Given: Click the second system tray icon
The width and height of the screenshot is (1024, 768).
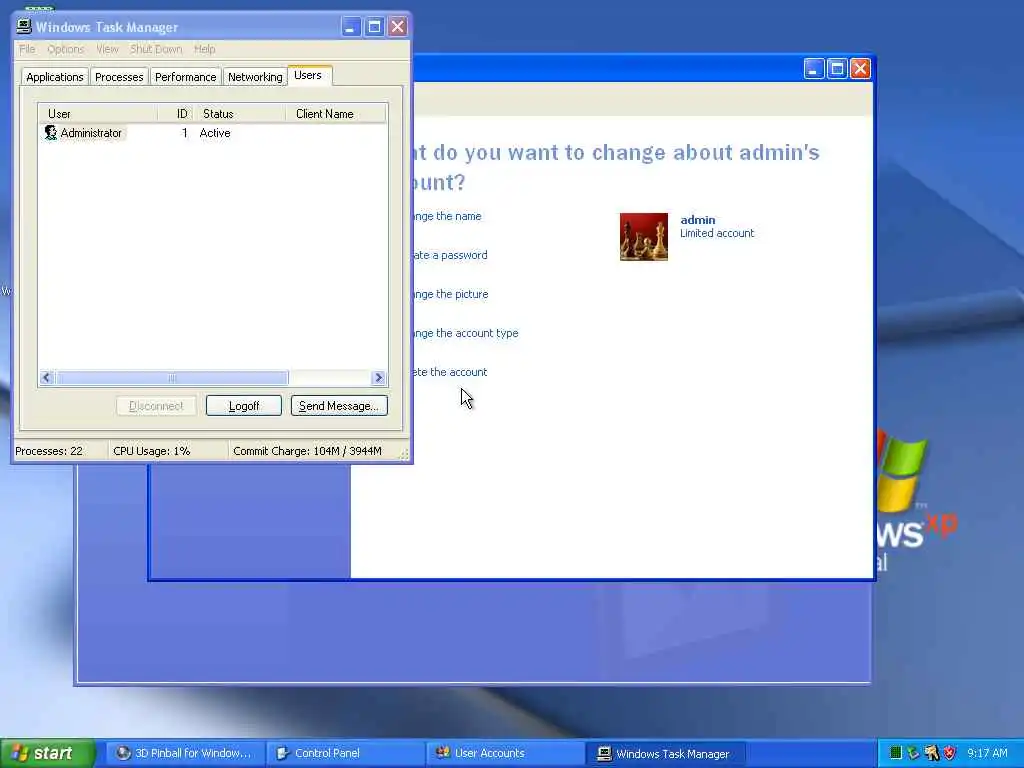Looking at the screenshot, I should [914, 753].
